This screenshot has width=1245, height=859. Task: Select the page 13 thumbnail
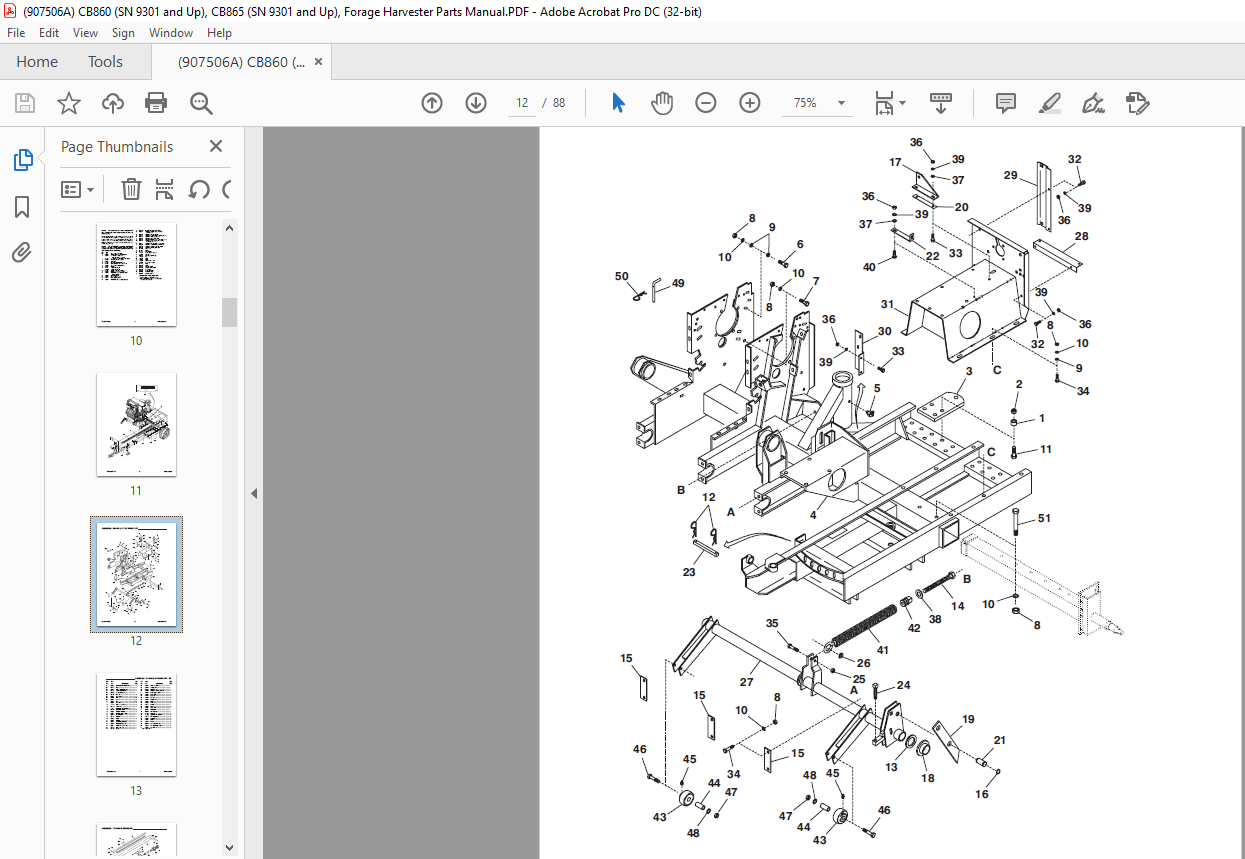point(136,725)
